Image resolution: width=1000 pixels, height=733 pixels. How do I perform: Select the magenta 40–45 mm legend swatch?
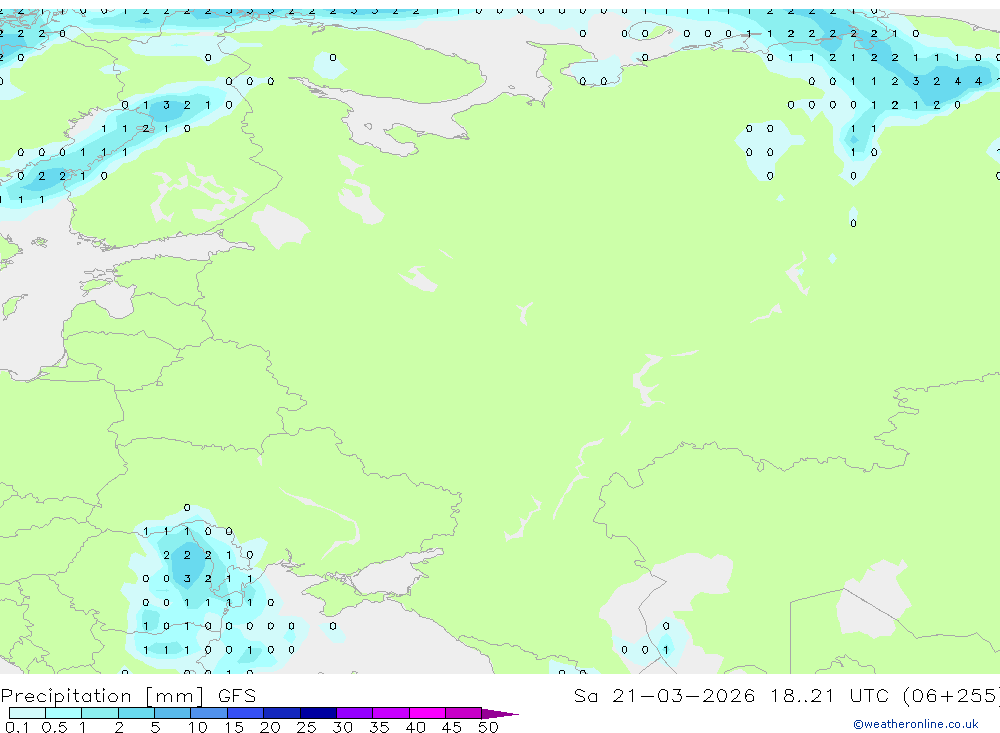[x=427, y=713]
